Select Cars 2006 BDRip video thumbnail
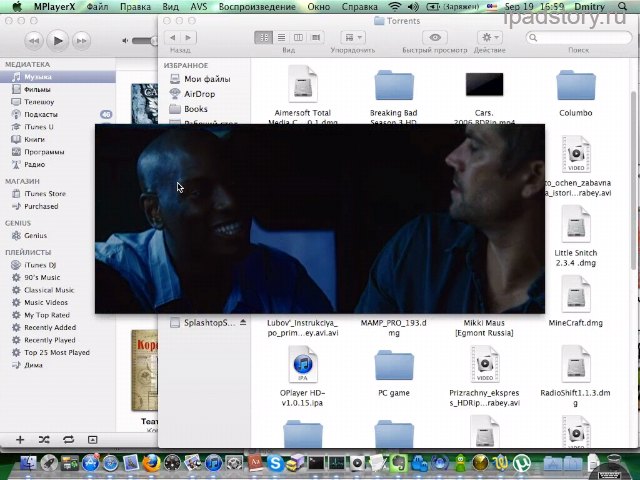Viewport: 640px width, 480px height. [x=484, y=84]
